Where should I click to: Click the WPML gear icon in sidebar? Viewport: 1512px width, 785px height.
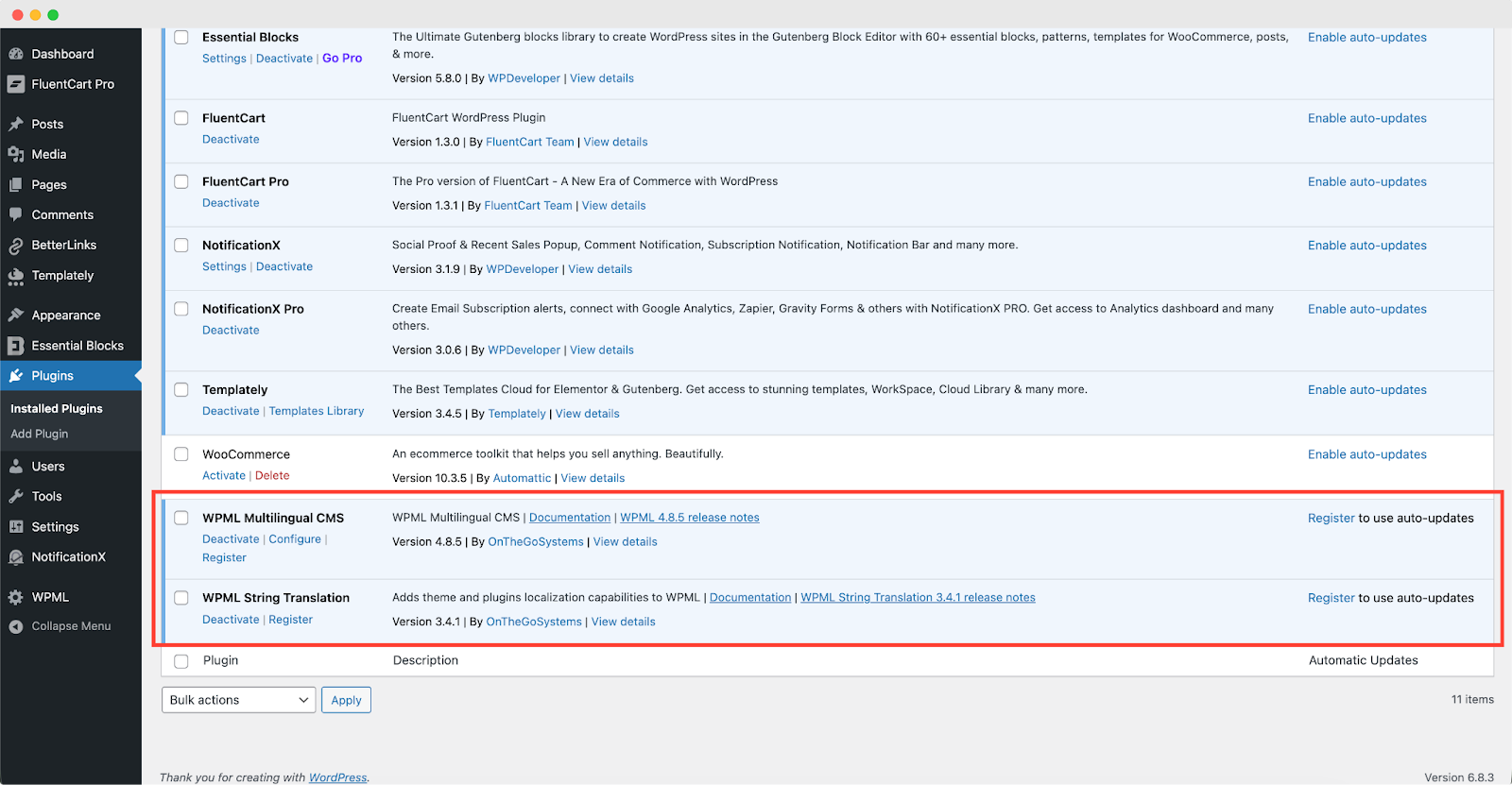point(16,597)
